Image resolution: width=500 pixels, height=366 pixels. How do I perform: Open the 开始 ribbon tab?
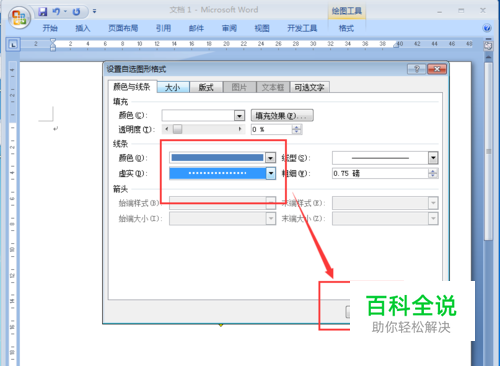50,28
